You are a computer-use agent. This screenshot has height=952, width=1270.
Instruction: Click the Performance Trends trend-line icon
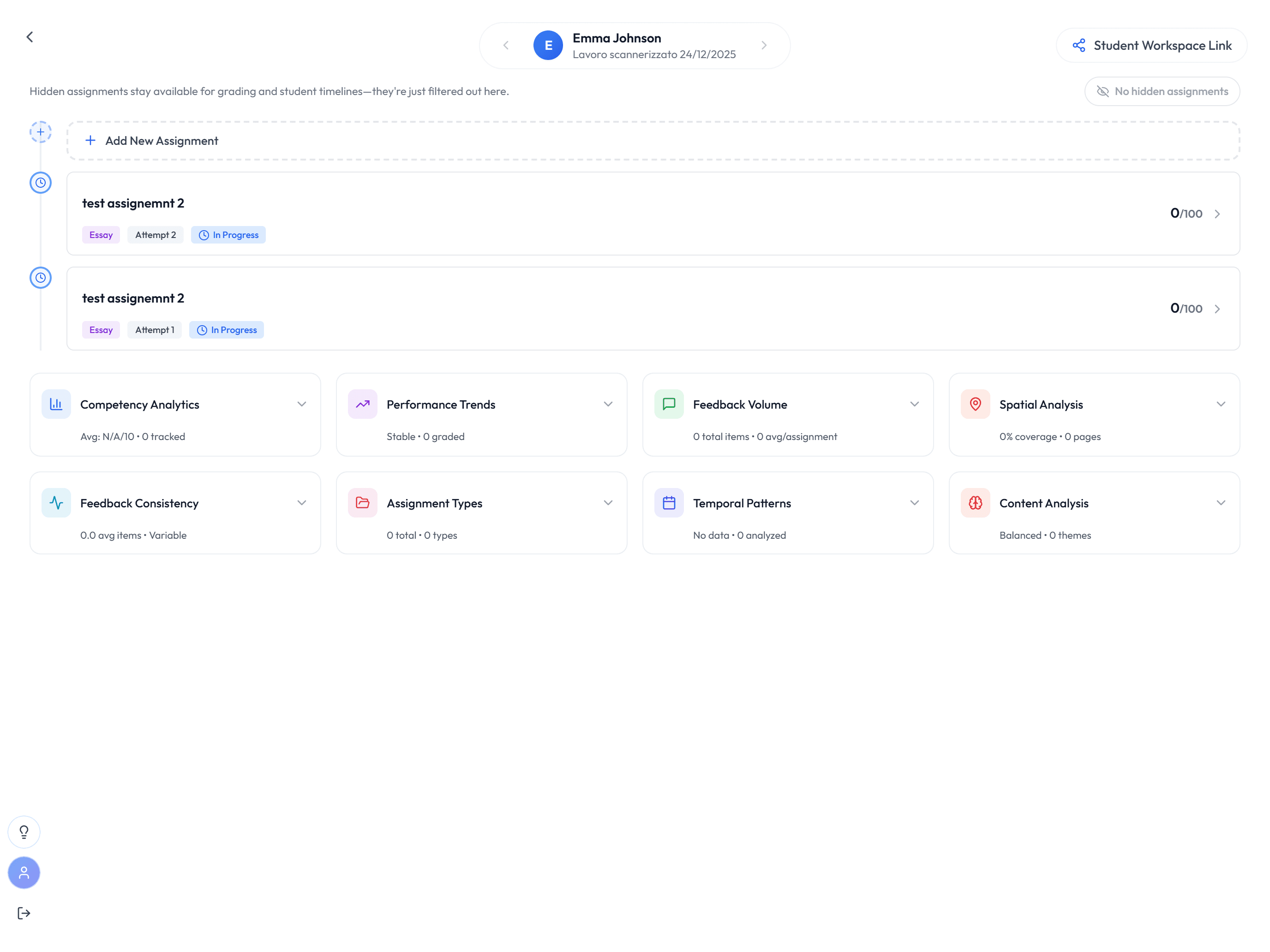click(x=362, y=404)
